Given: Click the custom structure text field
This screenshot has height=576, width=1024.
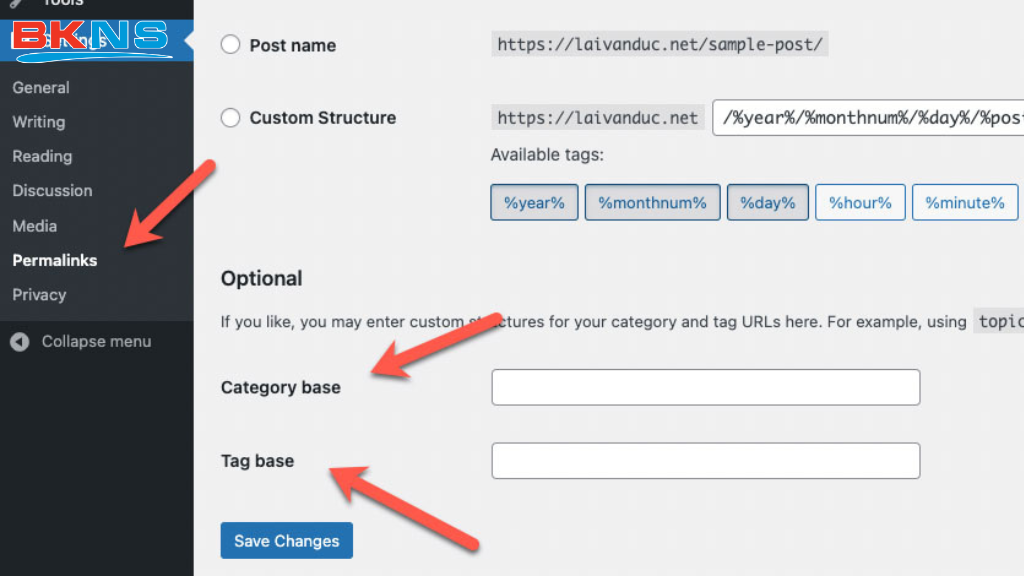Looking at the screenshot, I should 868,118.
